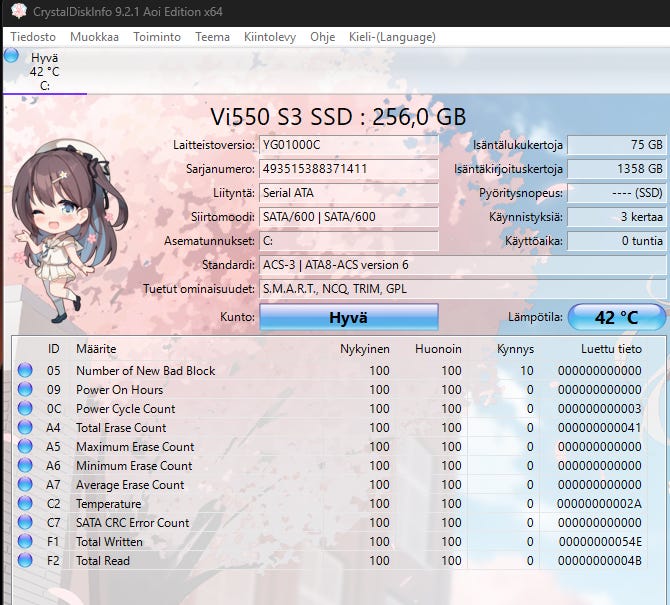Click the Siirtomoodi field SATA/600

pyautogui.click(x=349, y=217)
